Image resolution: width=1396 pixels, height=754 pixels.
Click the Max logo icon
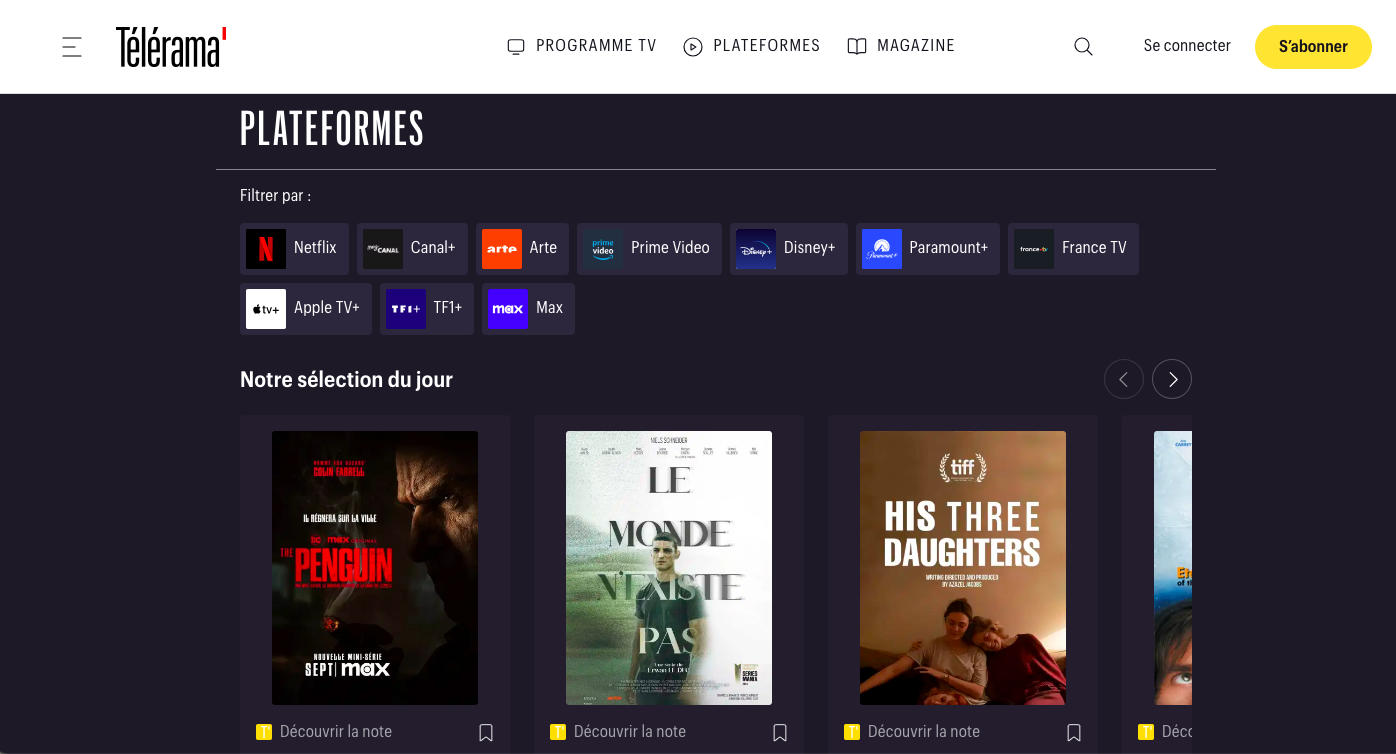[508, 309]
